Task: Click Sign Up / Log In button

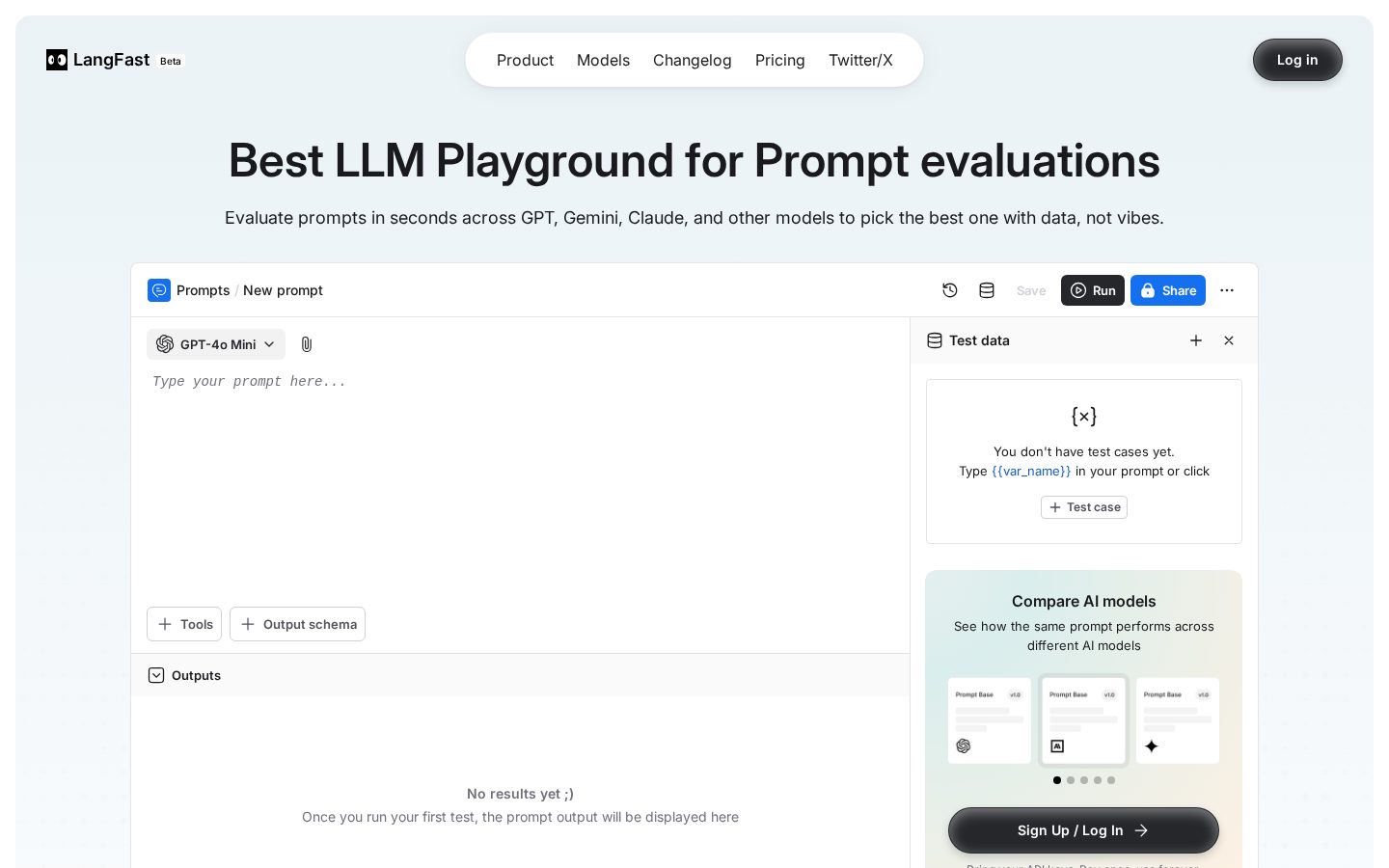Action: [1083, 830]
